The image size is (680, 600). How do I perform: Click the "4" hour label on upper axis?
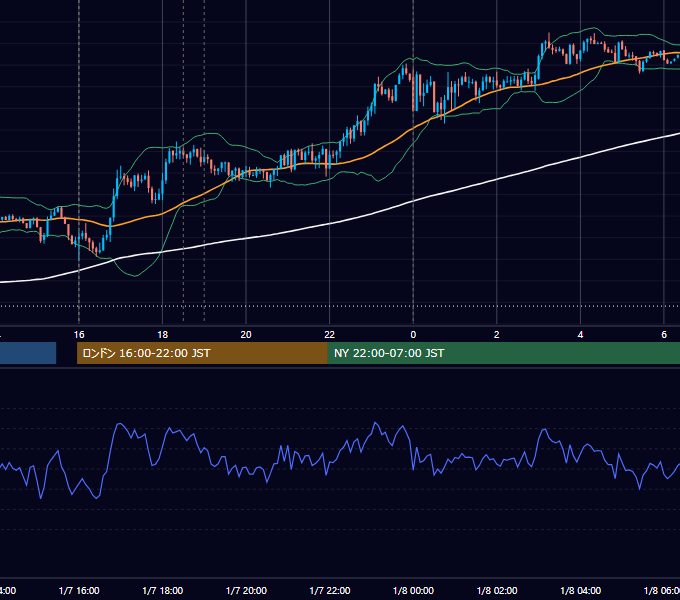coord(580,335)
